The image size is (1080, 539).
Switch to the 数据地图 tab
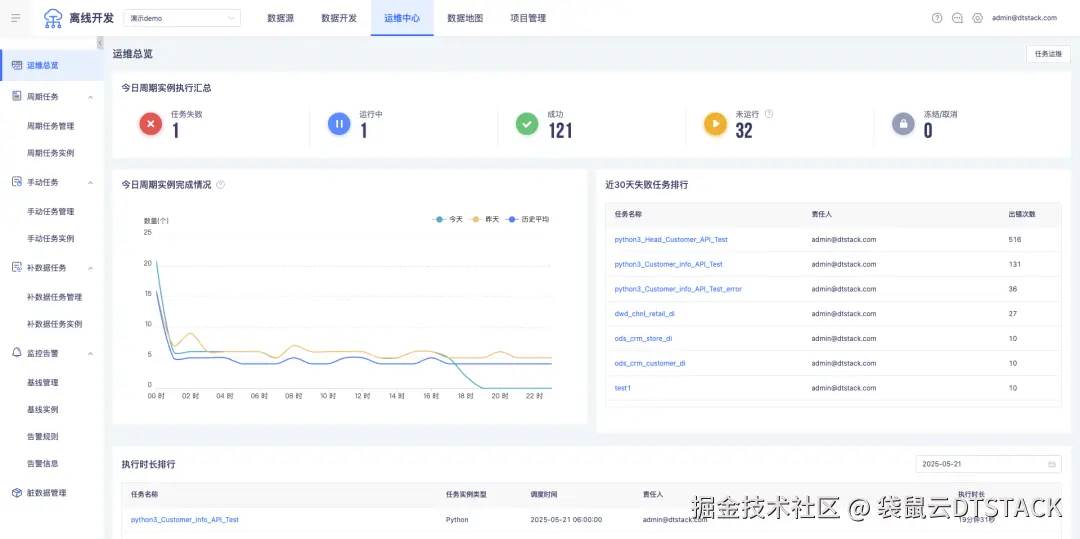(465, 19)
